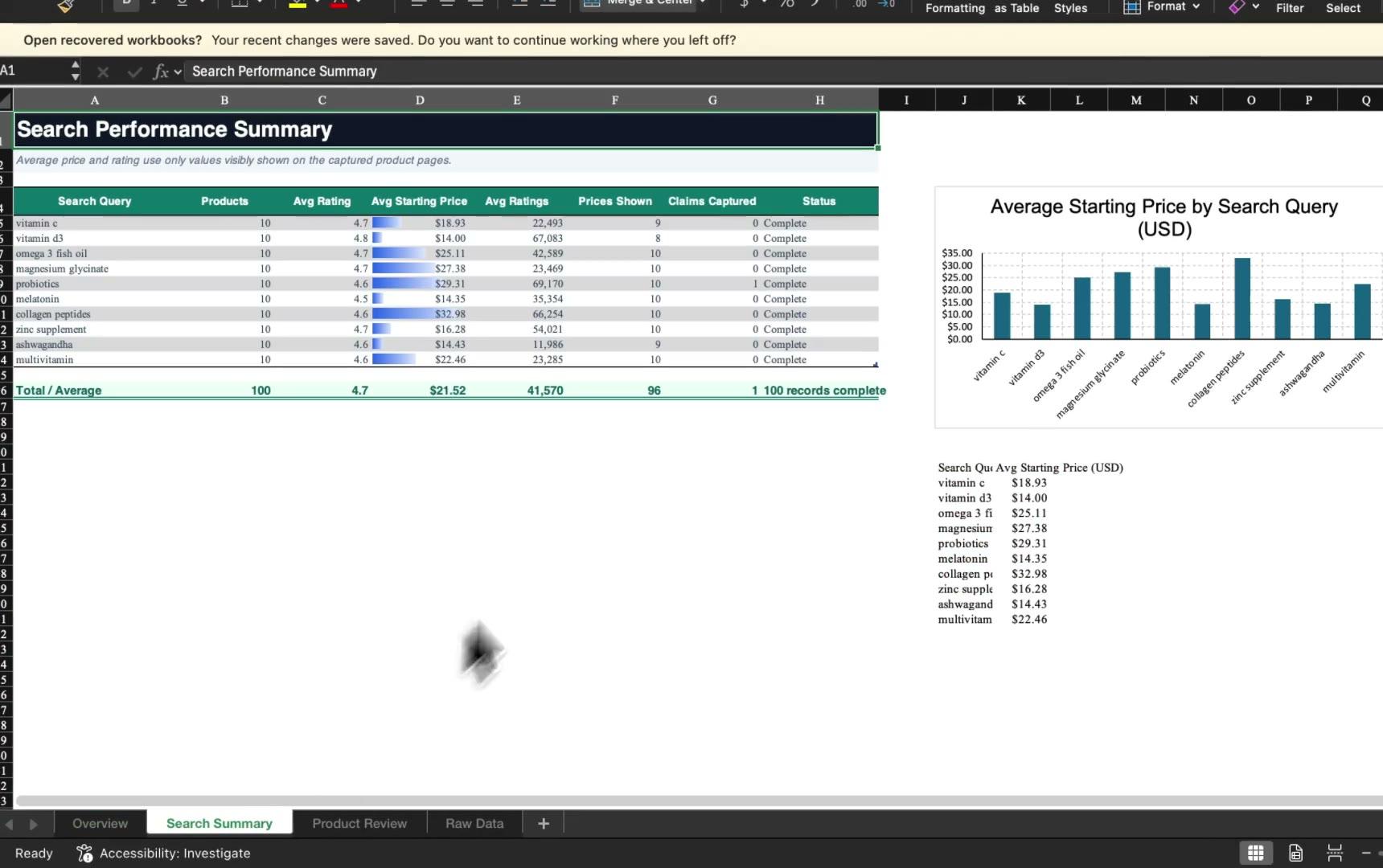Select the Search Summary sheet tab
The height and width of the screenshot is (868, 1383).
220,823
